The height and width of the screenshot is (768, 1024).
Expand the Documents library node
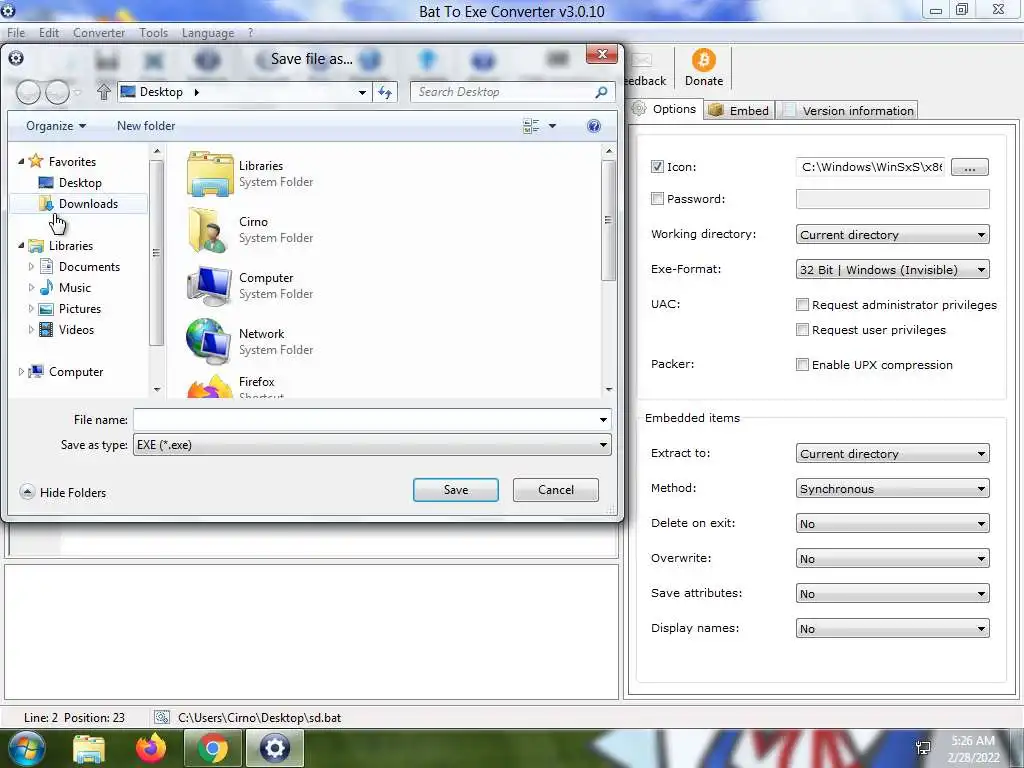click(x=31, y=266)
